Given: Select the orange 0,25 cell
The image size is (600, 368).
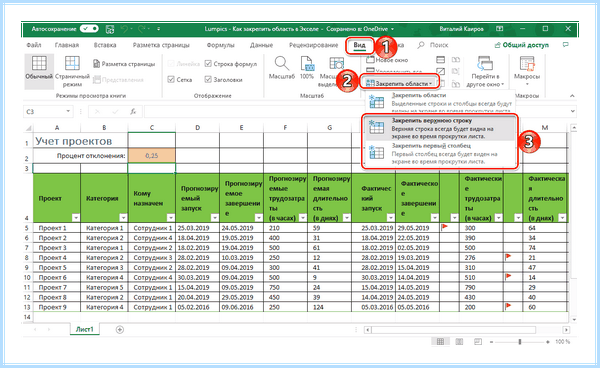Looking at the screenshot, I should 152,156.
